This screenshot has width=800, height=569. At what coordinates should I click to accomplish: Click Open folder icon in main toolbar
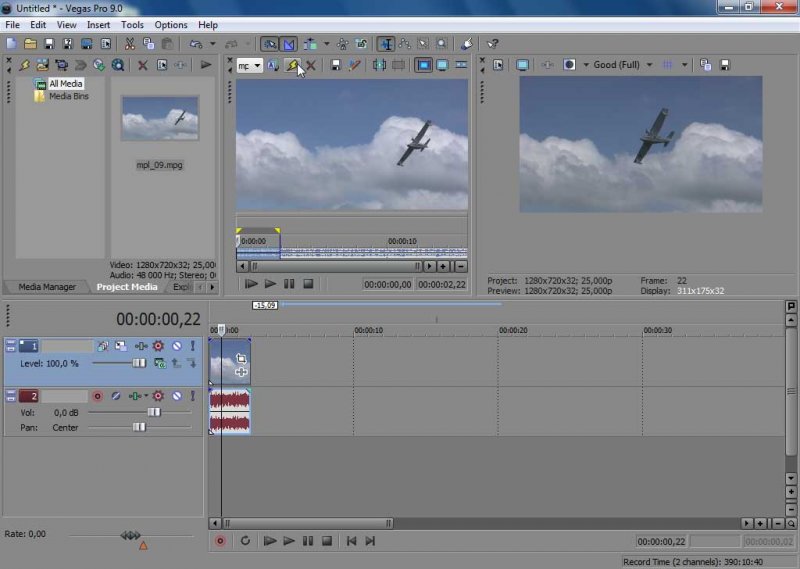[x=31, y=44]
